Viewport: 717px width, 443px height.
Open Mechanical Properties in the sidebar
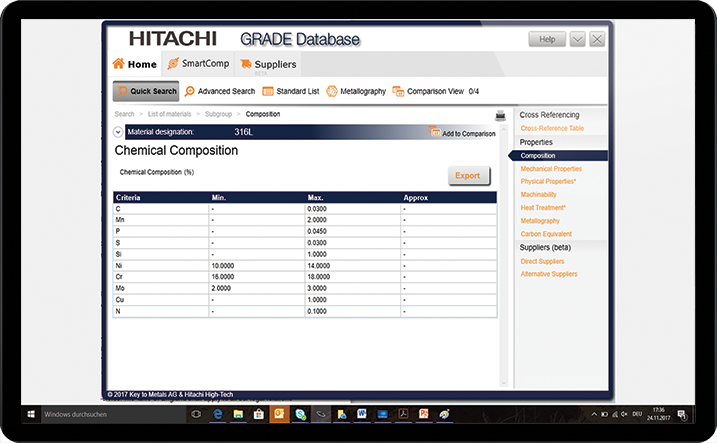551,169
